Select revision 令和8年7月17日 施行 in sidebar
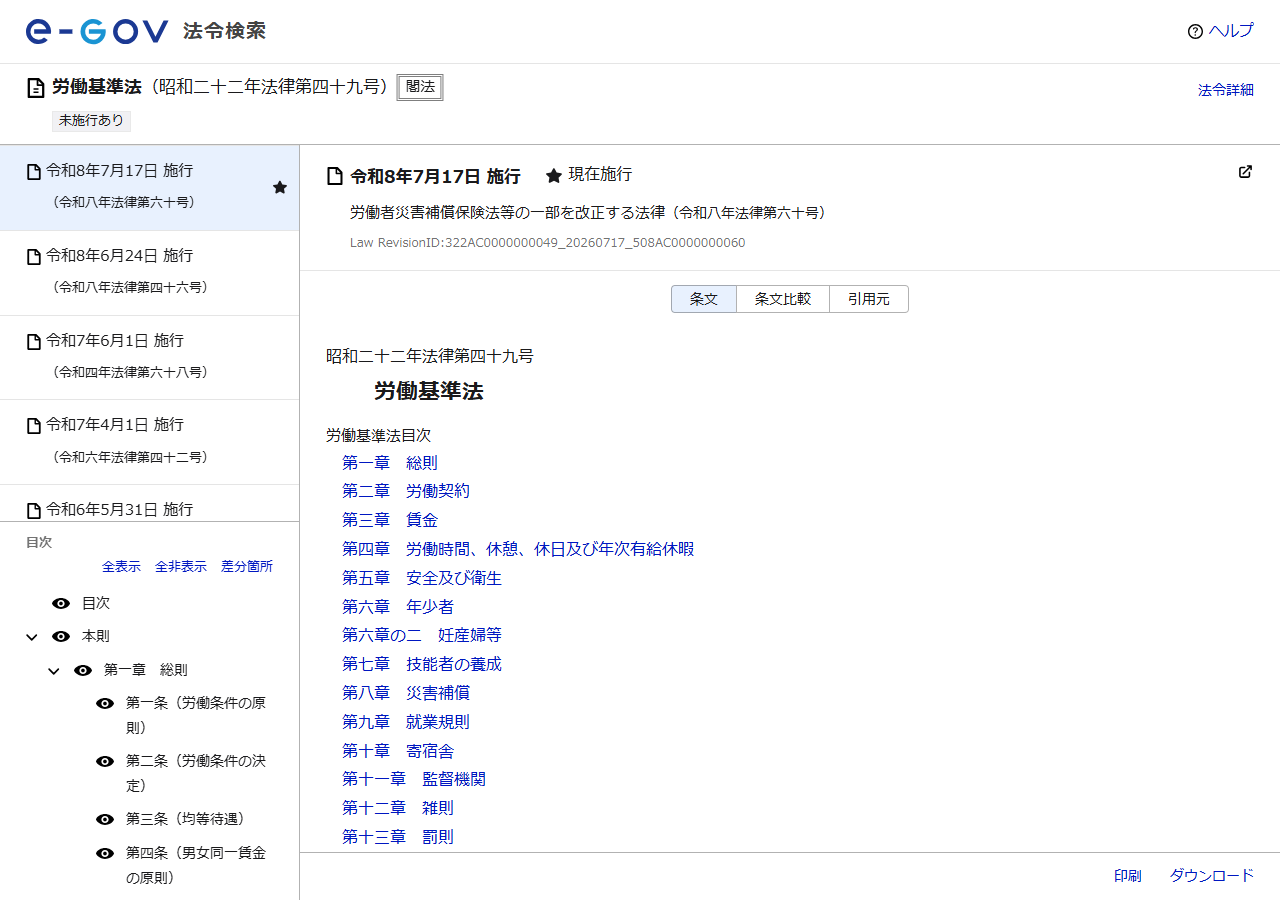Viewport: 1280px width, 900px height. coord(149,187)
